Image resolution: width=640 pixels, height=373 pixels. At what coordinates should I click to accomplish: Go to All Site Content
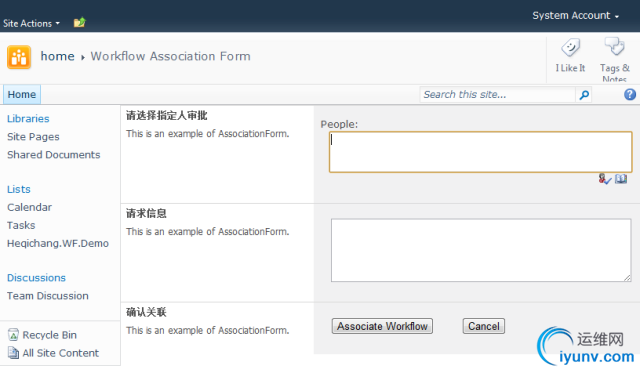click(60, 353)
